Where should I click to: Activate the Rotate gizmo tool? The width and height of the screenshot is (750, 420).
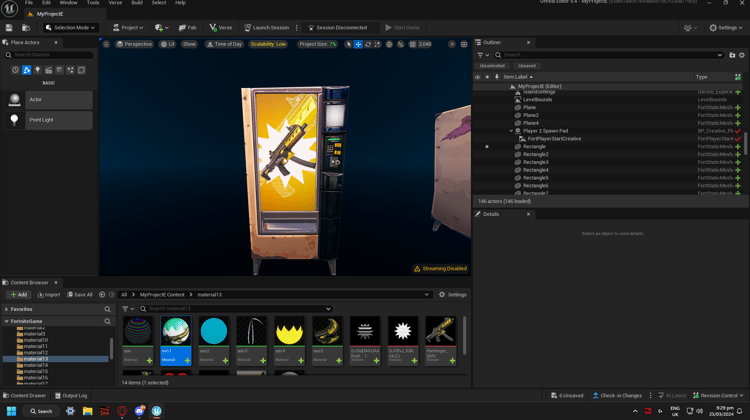coord(368,44)
